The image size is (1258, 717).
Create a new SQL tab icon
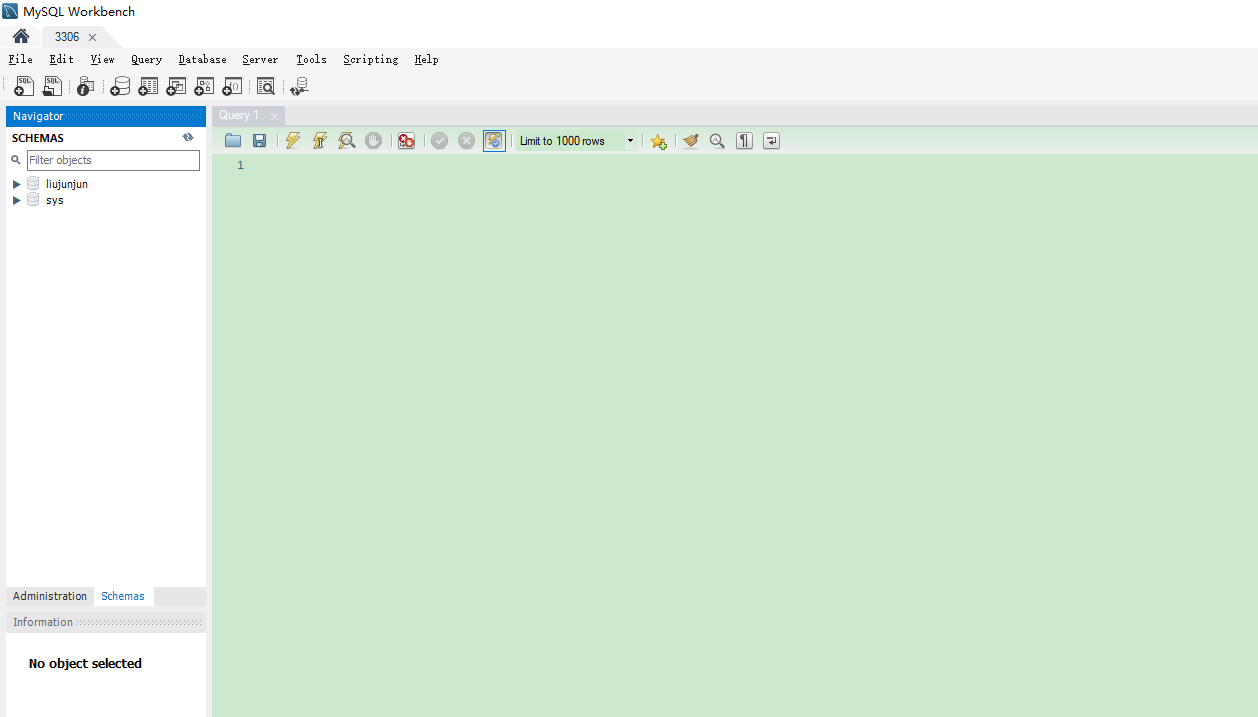[24, 87]
